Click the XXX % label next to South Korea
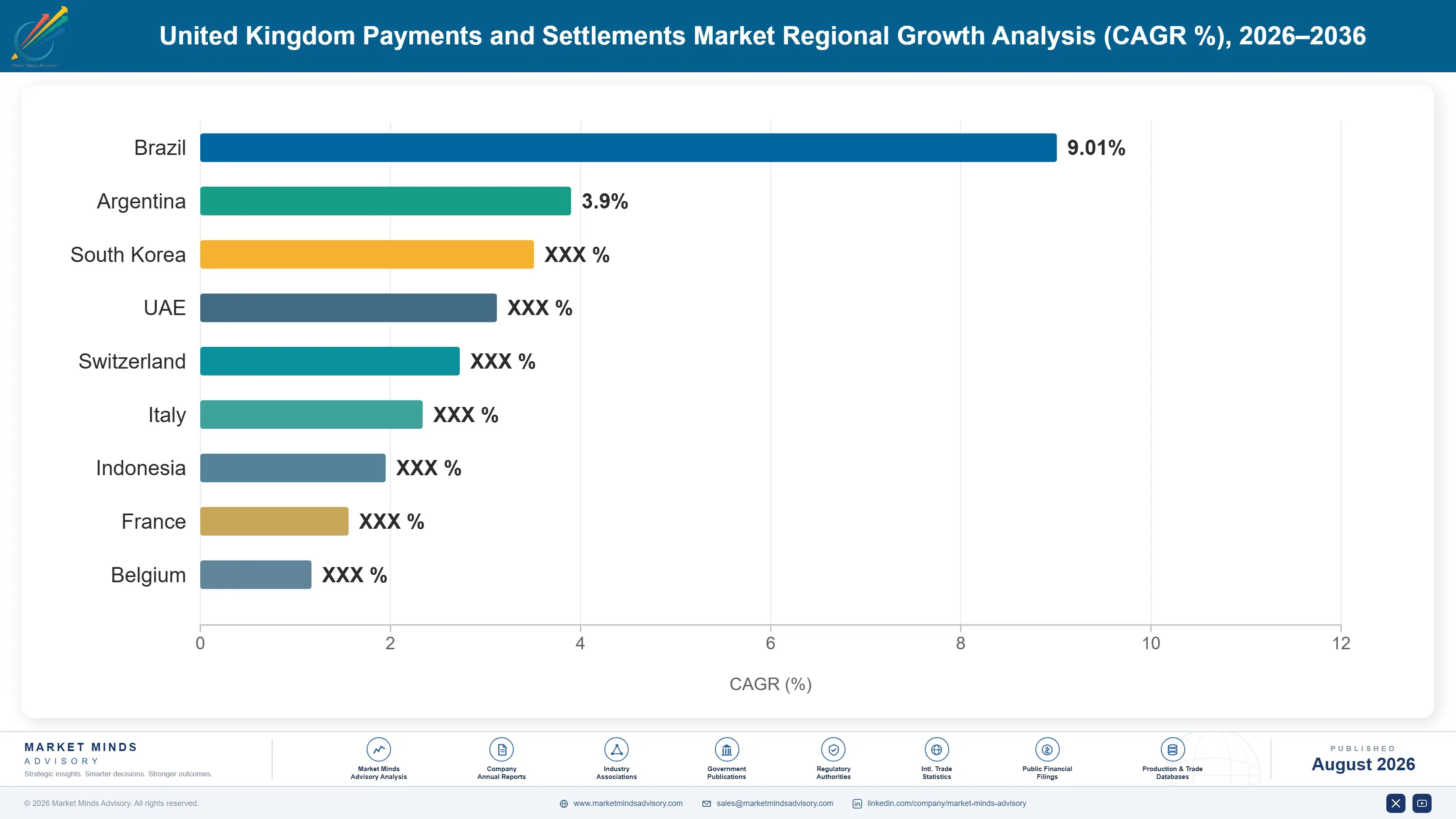Screen dimensions: 1456x819 [x=576, y=255]
